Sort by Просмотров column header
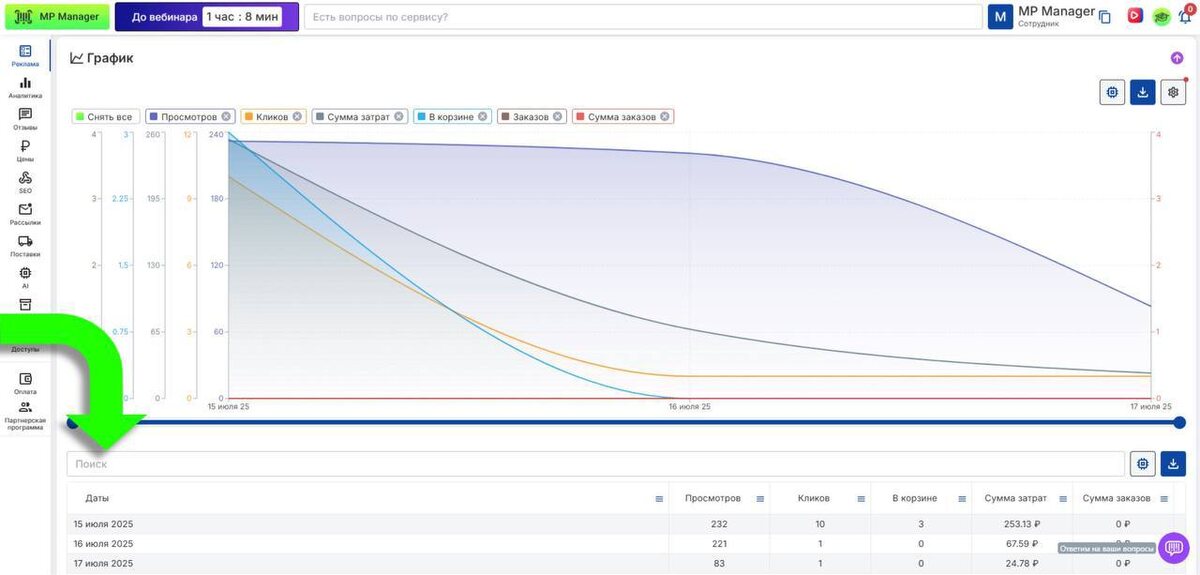 click(x=713, y=498)
